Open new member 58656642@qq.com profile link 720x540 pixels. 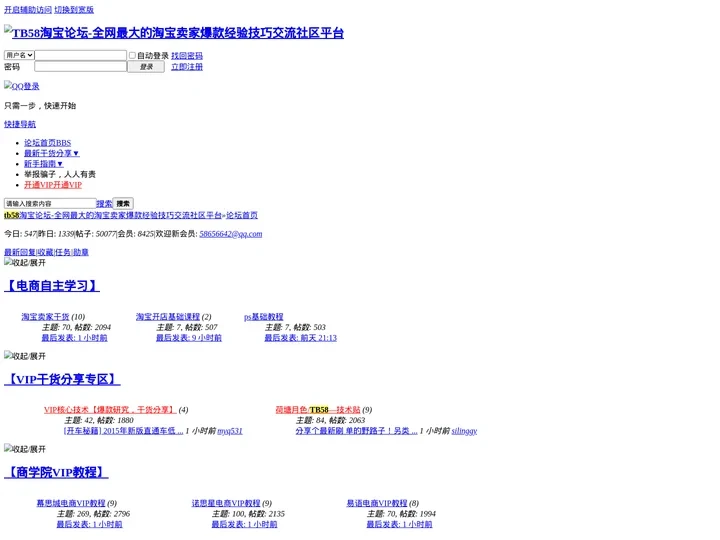pyautogui.click(x=231, y=234)
